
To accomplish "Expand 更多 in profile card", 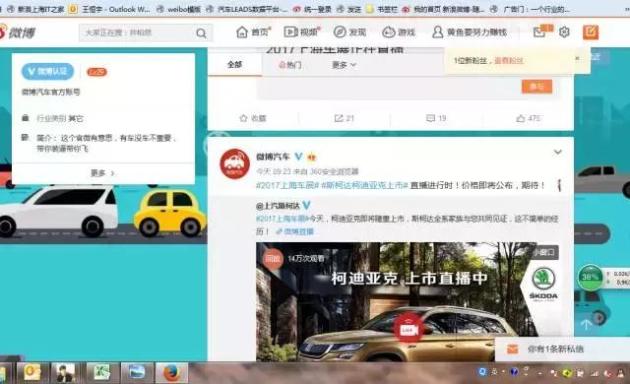I will 103,173.
